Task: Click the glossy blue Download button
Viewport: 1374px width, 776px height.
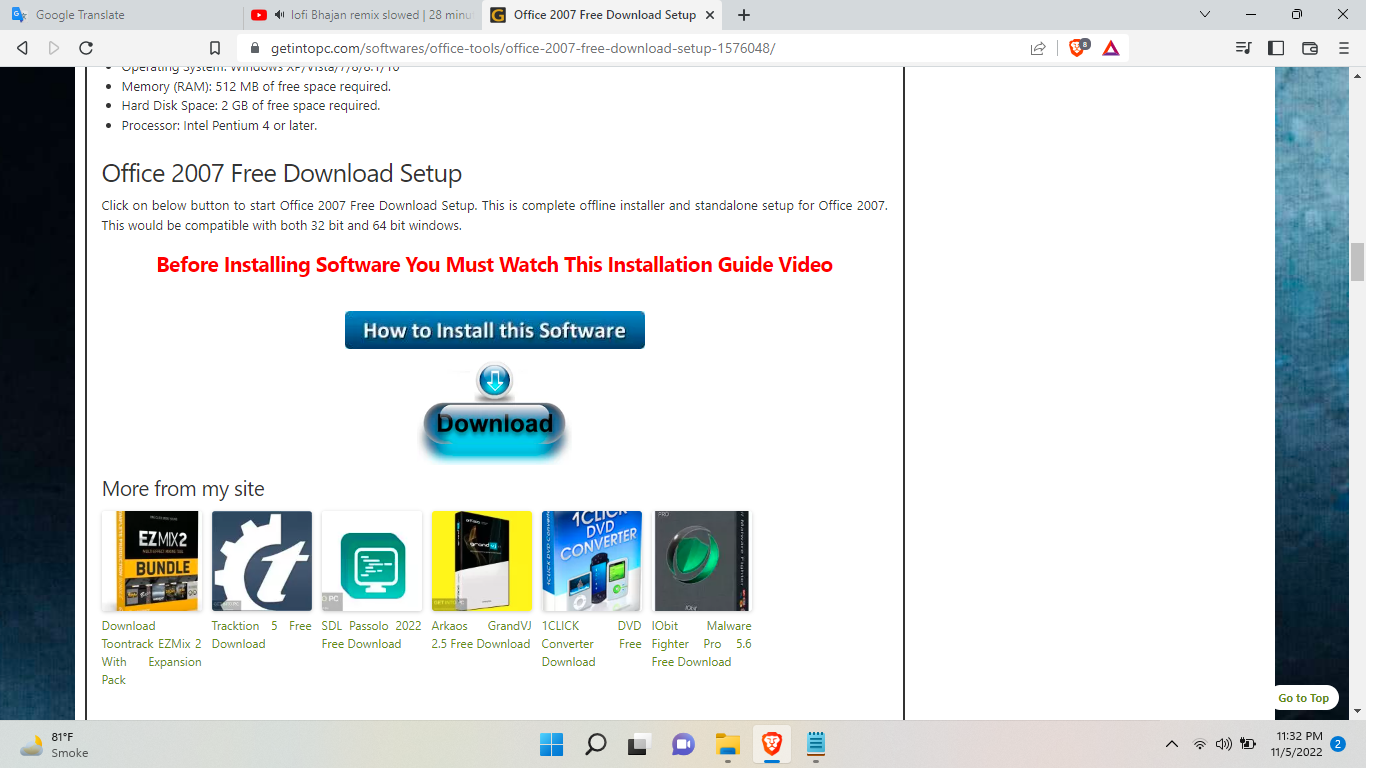Action: click(x=495, y=424)
